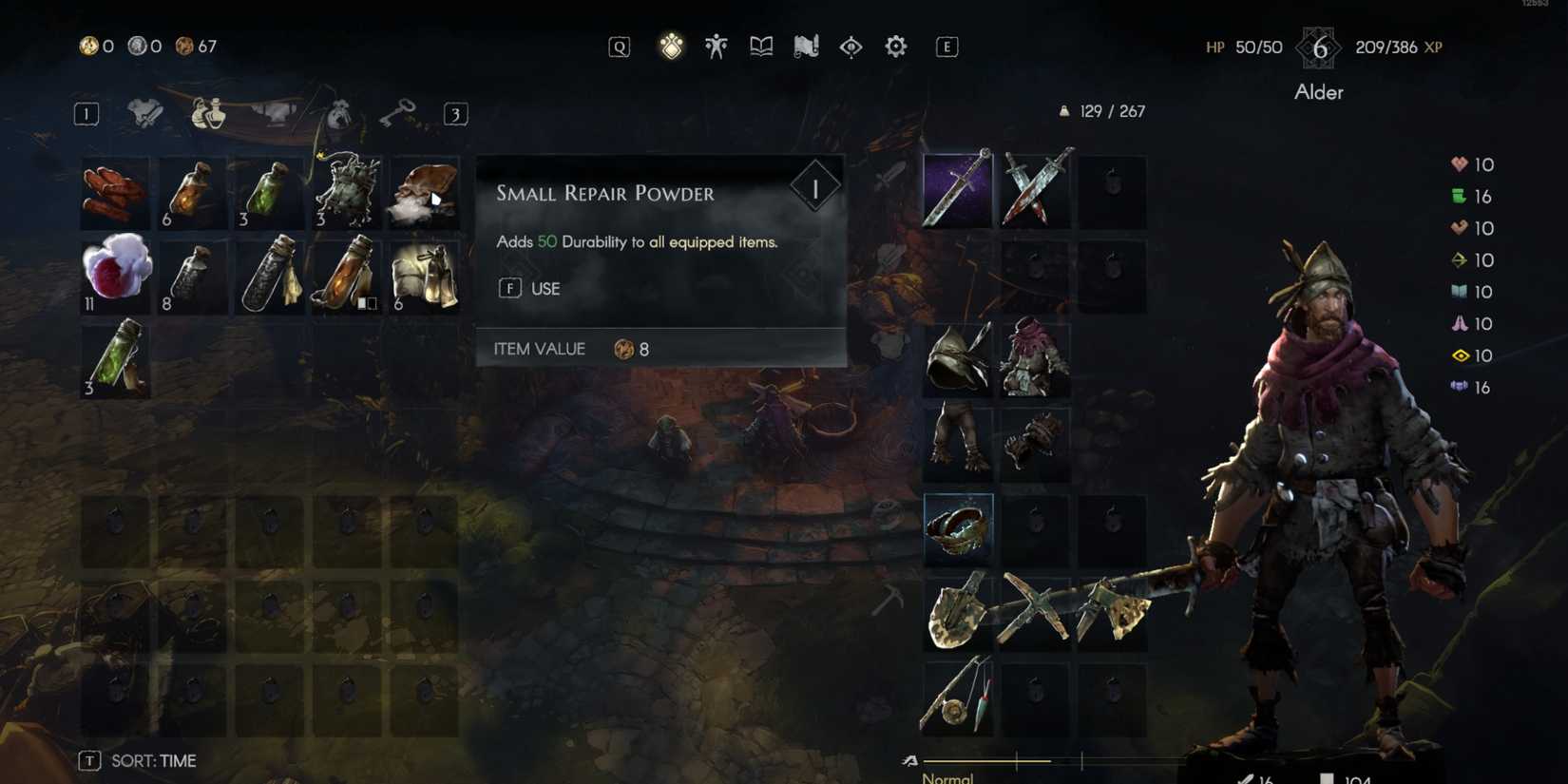Open the character skills figure icon

(x=716, y=47)
